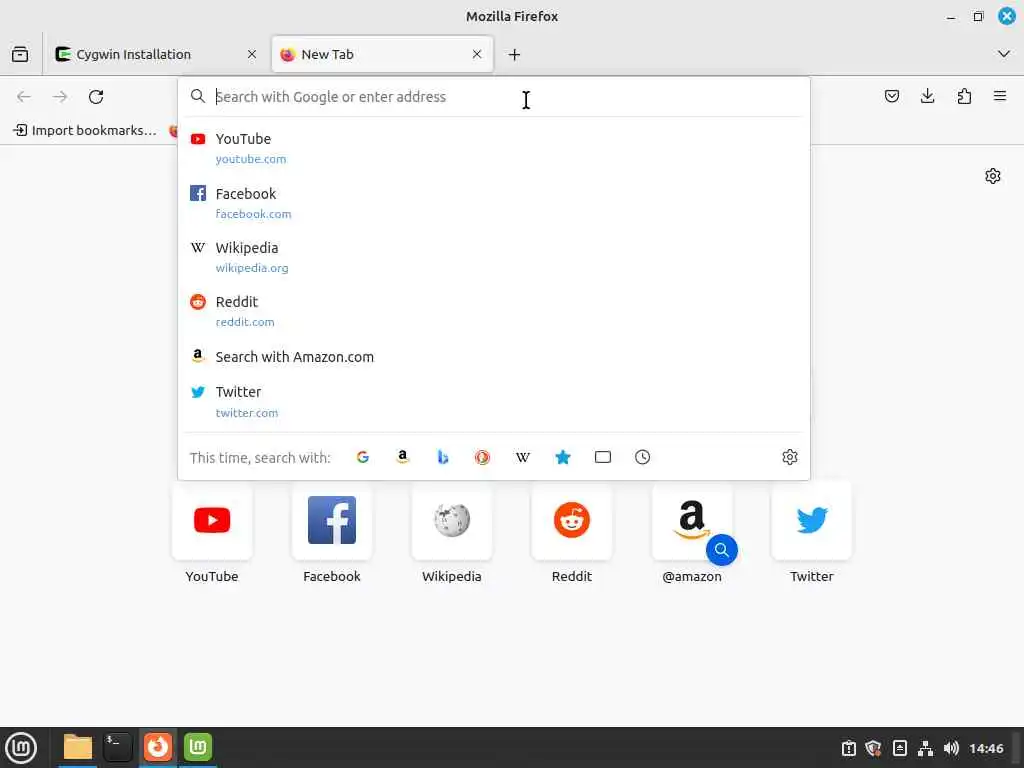The height and width of the screenshot is (768, 1024).
Task: Select the New Tab tab
Action: click(382, 54)
